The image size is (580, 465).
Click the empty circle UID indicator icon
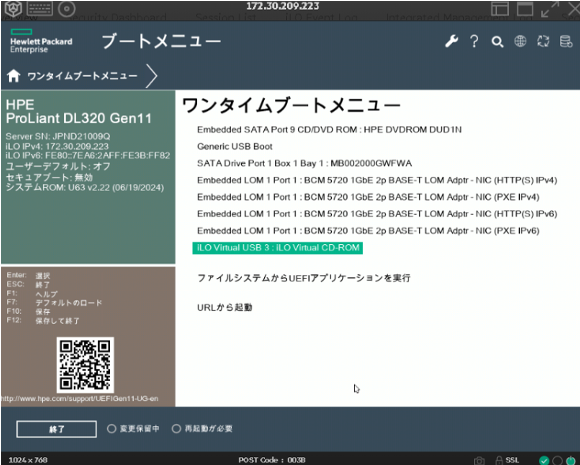click(x=557, y=460)
